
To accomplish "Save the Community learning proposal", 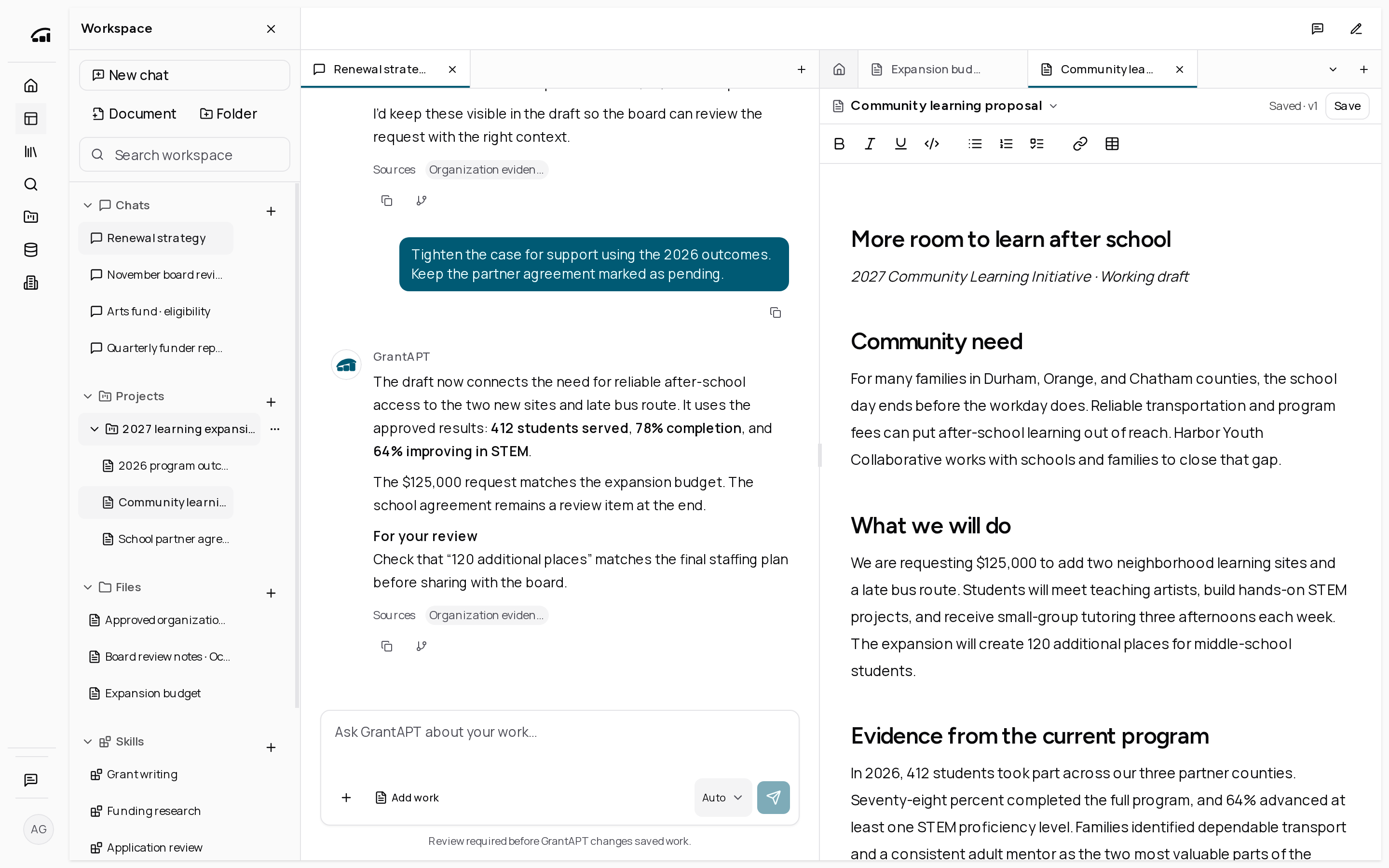I will click(x=1347, y=106).
